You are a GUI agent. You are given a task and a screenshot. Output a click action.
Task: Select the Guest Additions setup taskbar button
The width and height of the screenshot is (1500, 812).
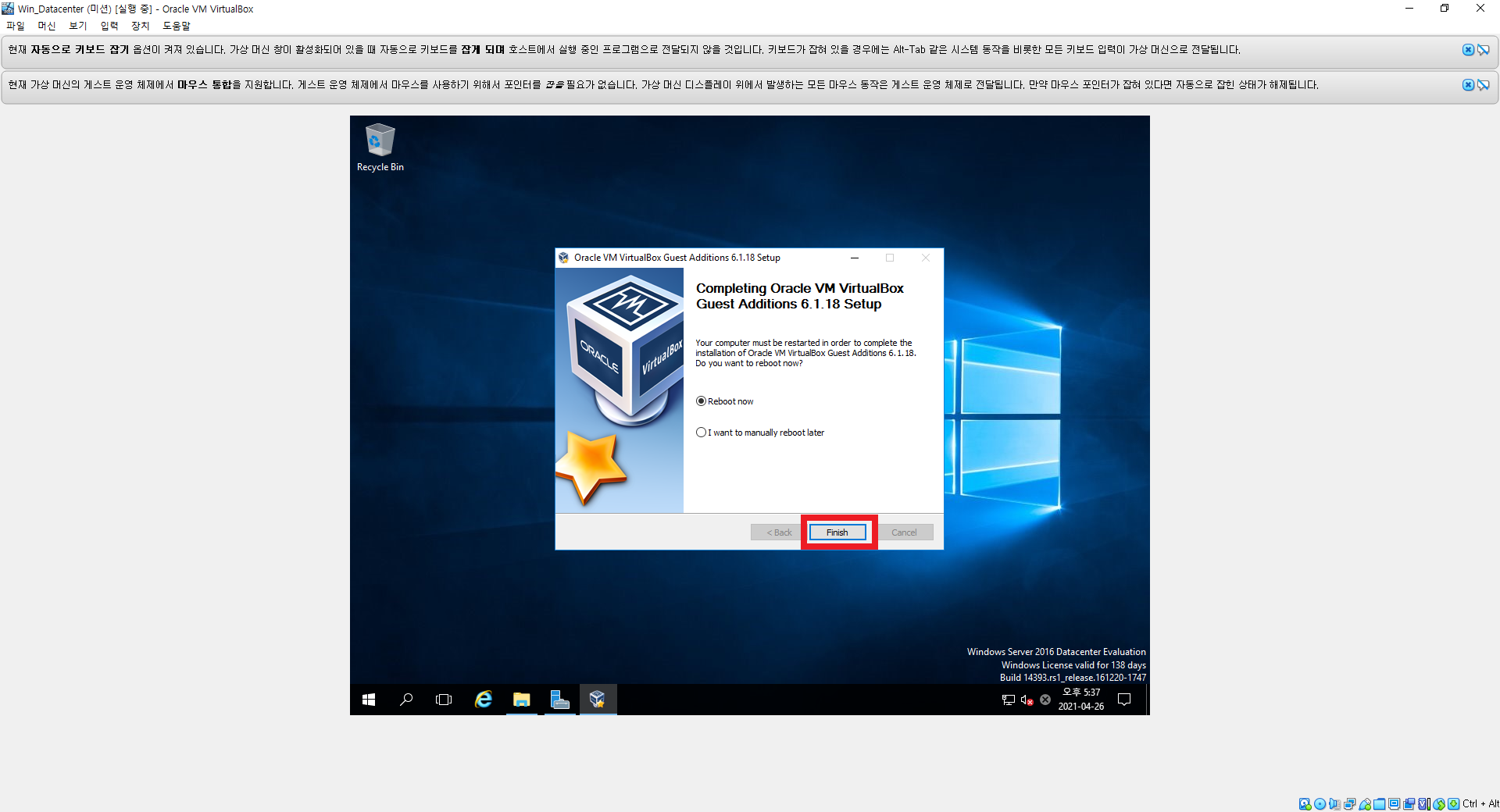pos(598,700)
